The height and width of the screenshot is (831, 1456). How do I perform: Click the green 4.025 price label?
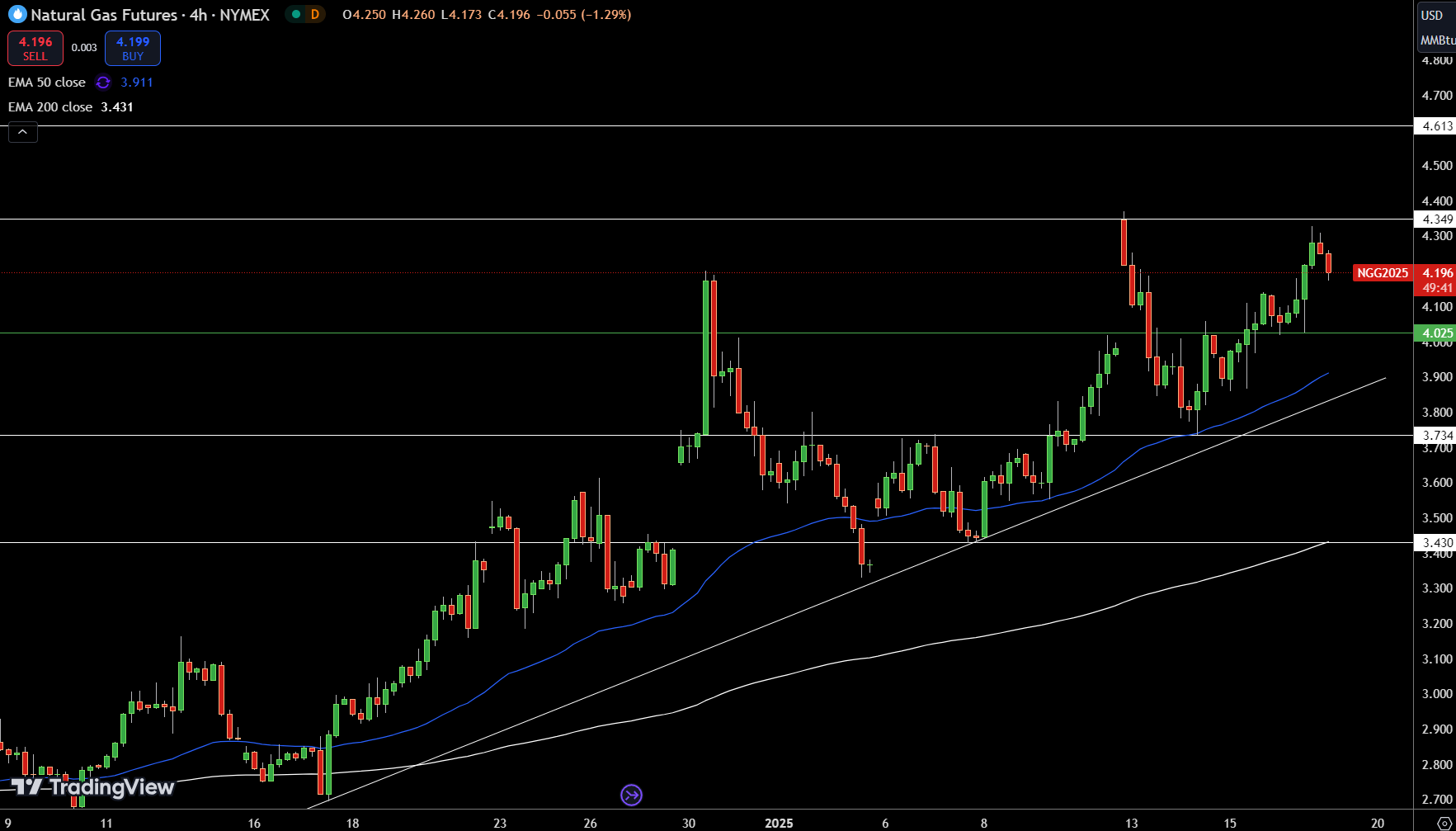[1436, 333]
